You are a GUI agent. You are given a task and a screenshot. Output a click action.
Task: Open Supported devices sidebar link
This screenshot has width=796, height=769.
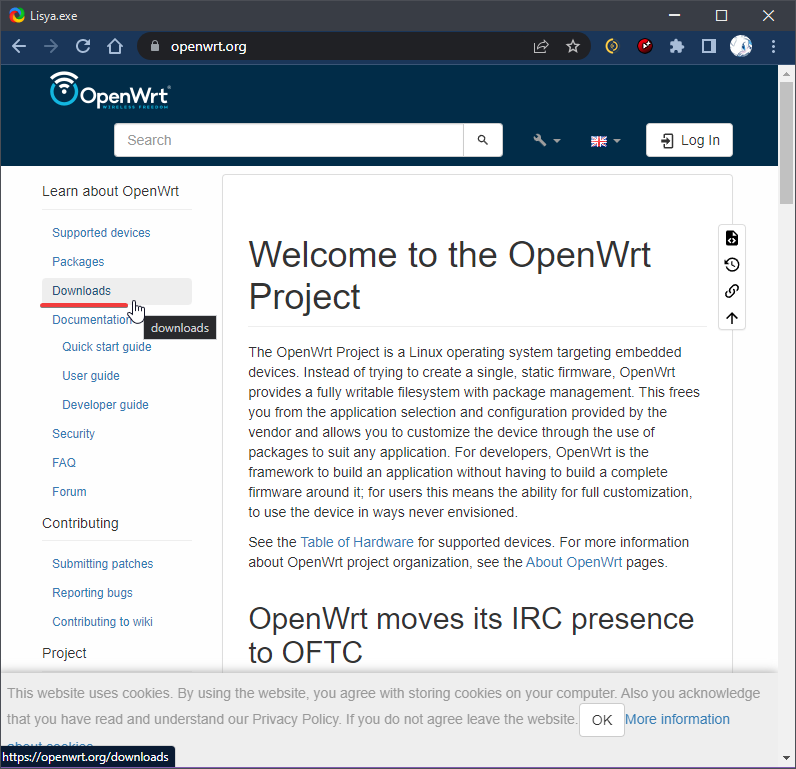(101, 232)
